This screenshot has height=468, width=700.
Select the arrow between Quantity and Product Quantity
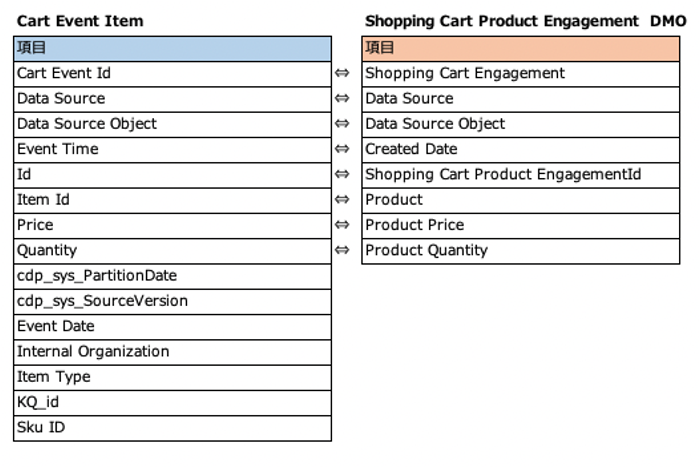pyautogui.click(x=342, y=250)
